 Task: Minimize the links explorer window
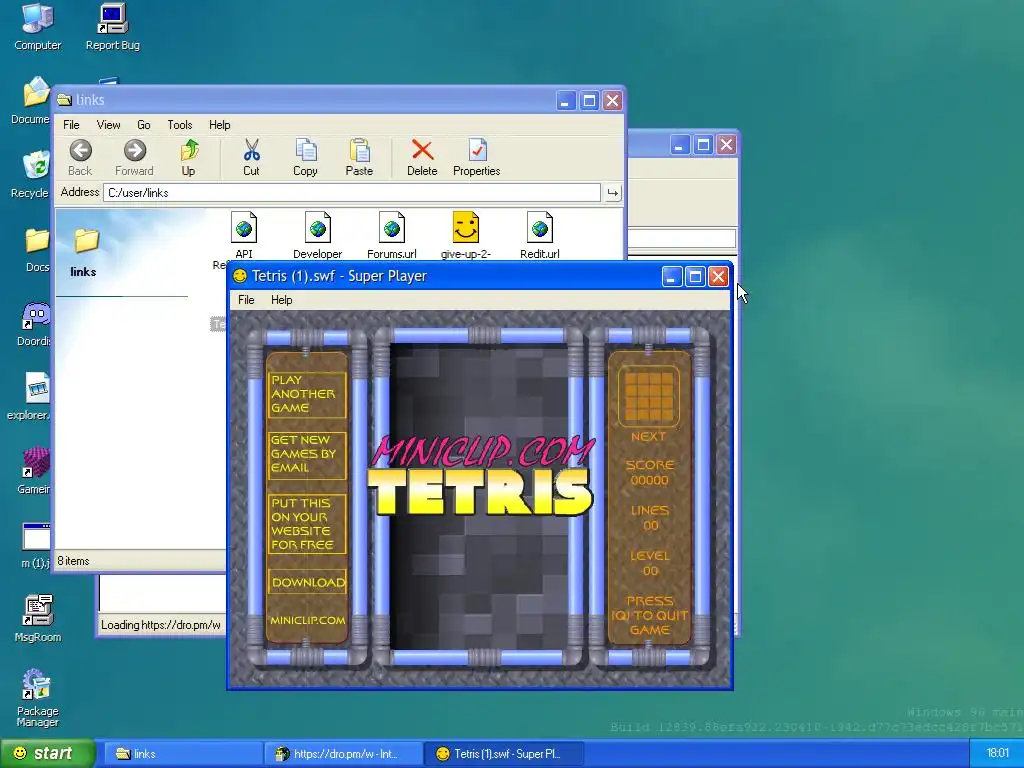[x=566, y=101]
